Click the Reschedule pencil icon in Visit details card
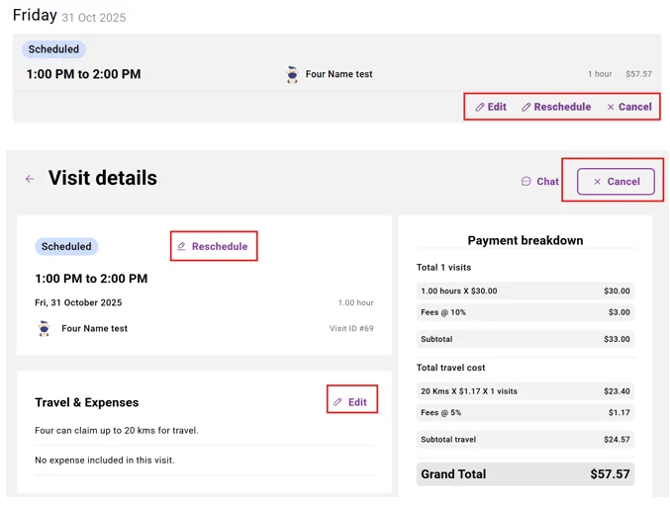The image size is (670, 505). (181, 246)
